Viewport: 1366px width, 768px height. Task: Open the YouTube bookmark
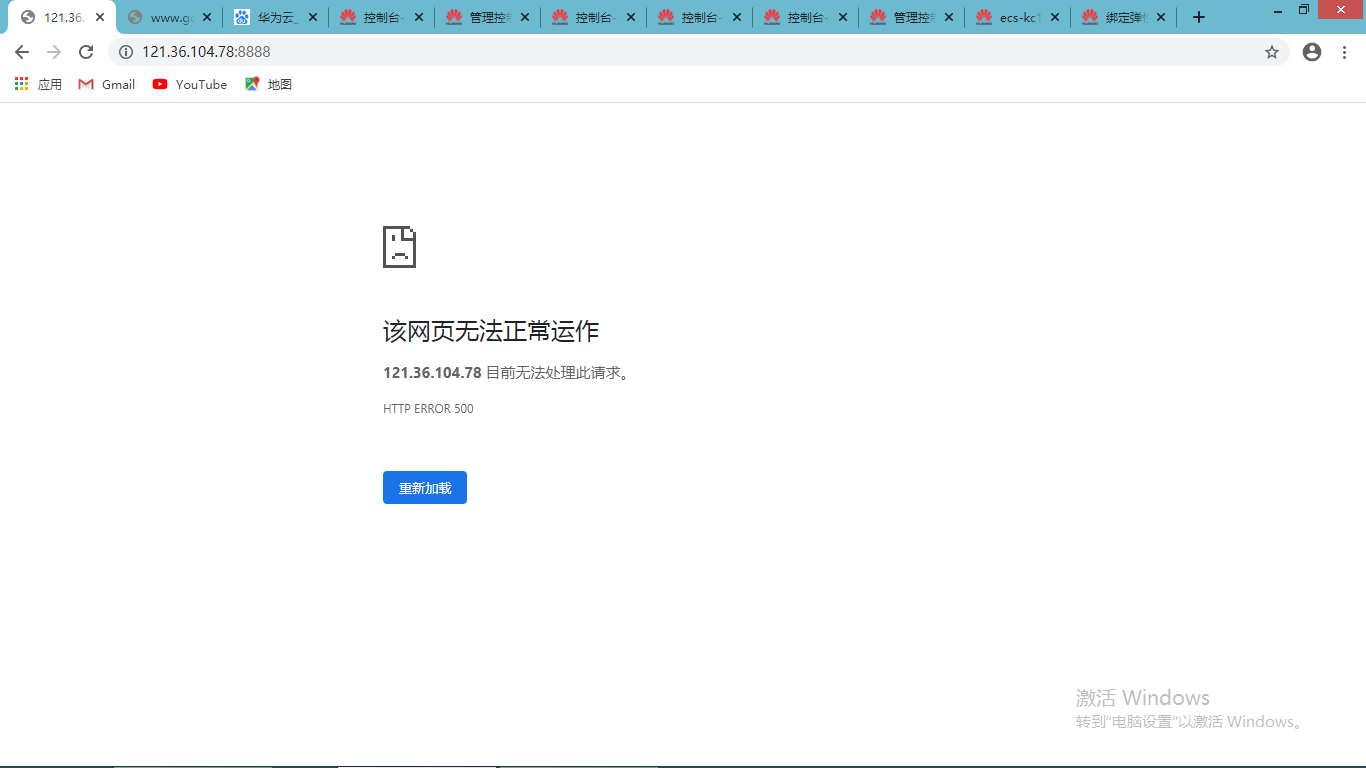pos(189,84)
